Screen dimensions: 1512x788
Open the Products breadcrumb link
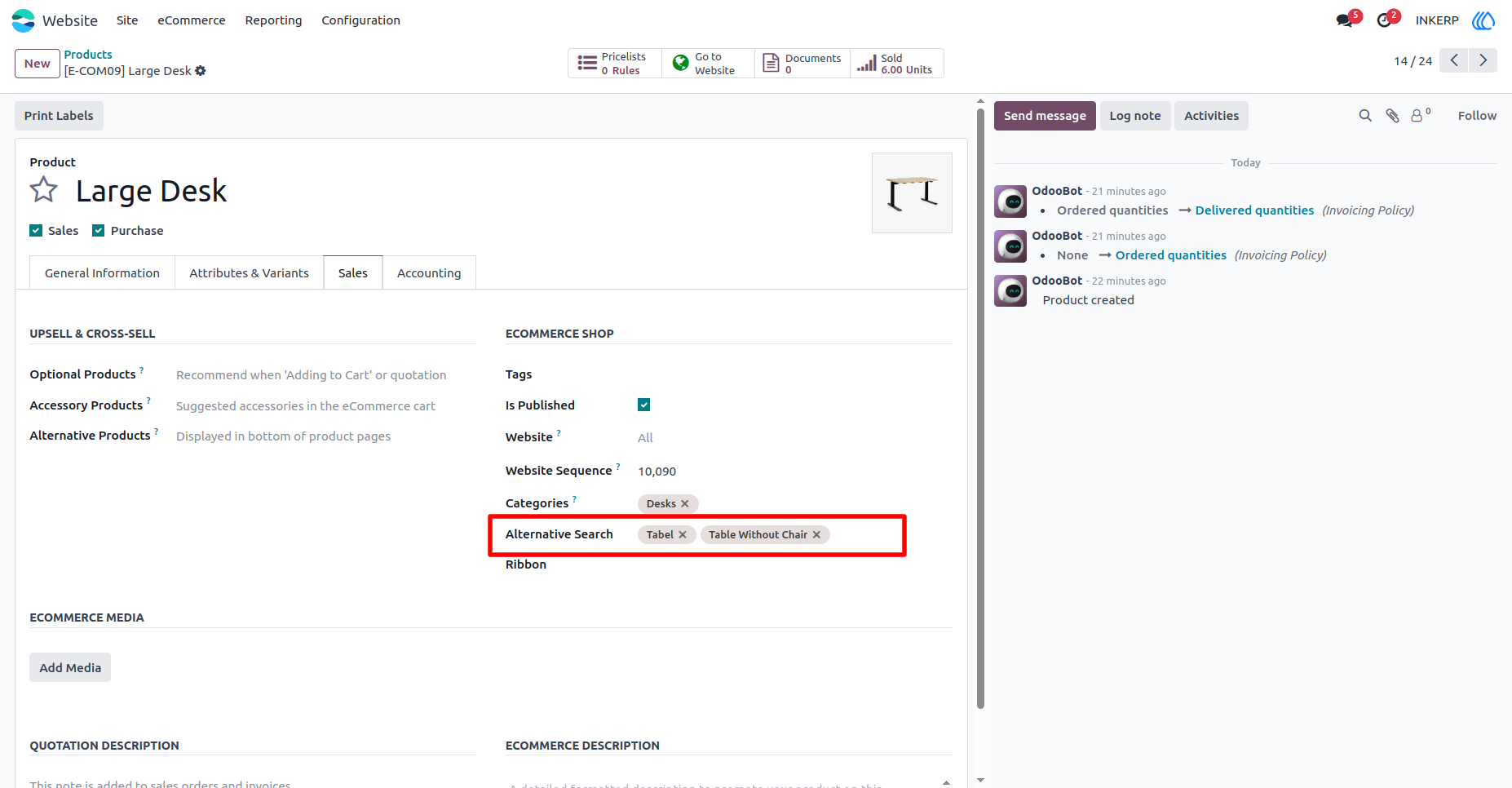88,55
